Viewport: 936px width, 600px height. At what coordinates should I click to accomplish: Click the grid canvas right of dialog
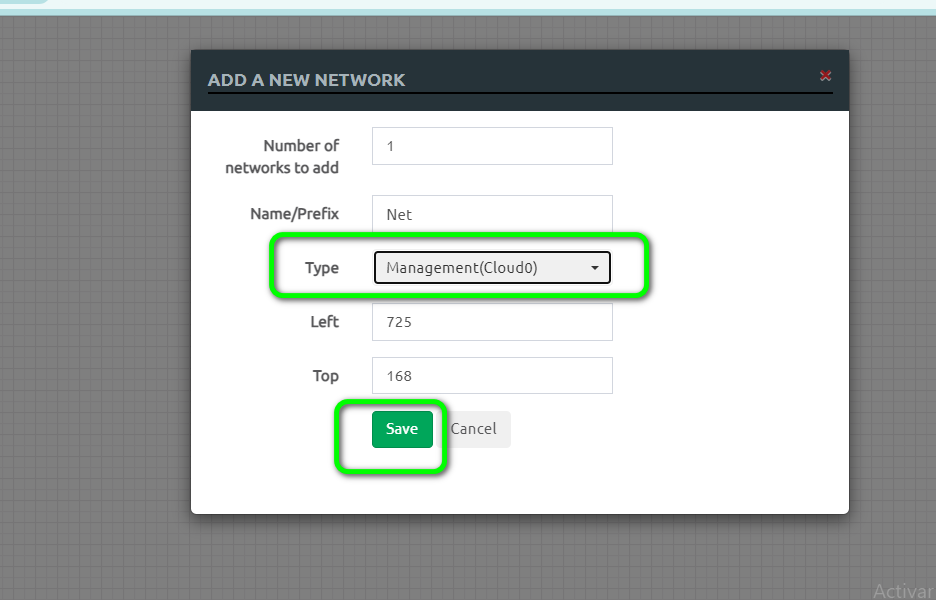892,300
